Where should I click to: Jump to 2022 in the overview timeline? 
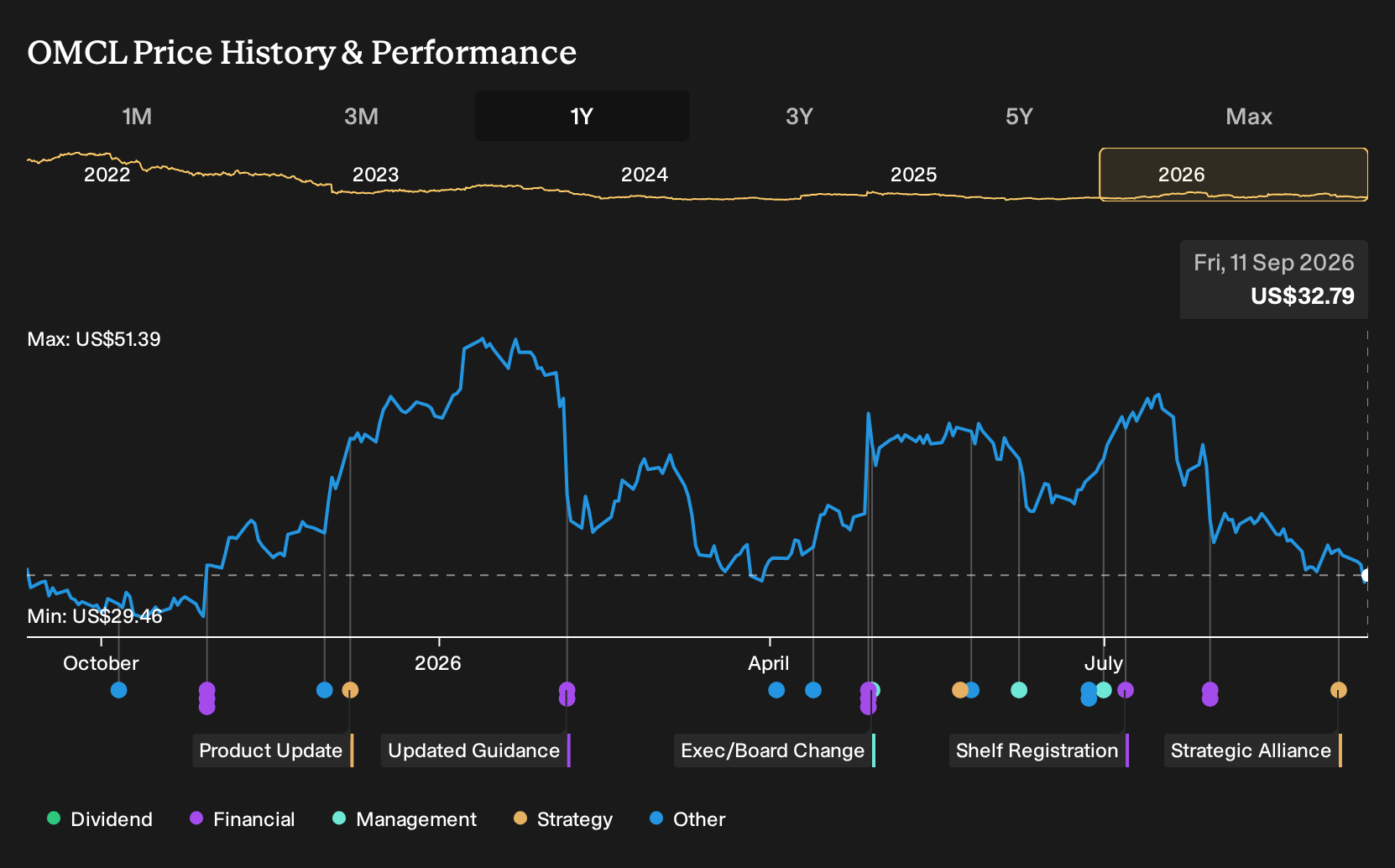(x=107, y=175)
